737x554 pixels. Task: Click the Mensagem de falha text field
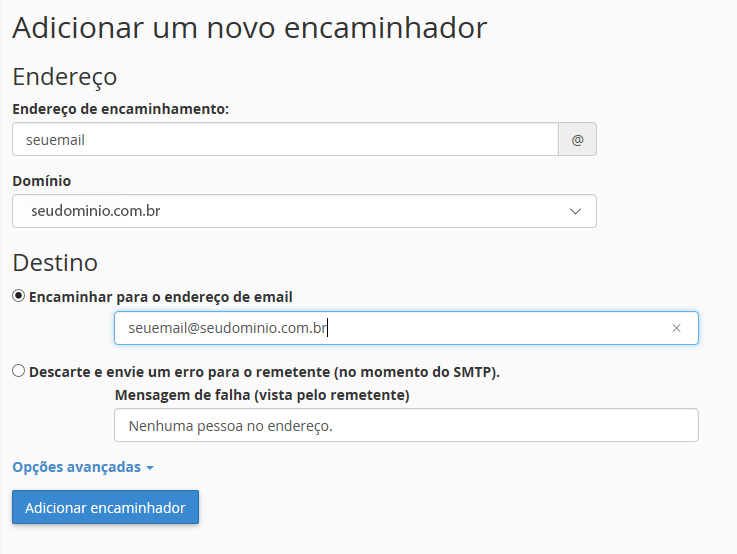click(x=406, y=425)
